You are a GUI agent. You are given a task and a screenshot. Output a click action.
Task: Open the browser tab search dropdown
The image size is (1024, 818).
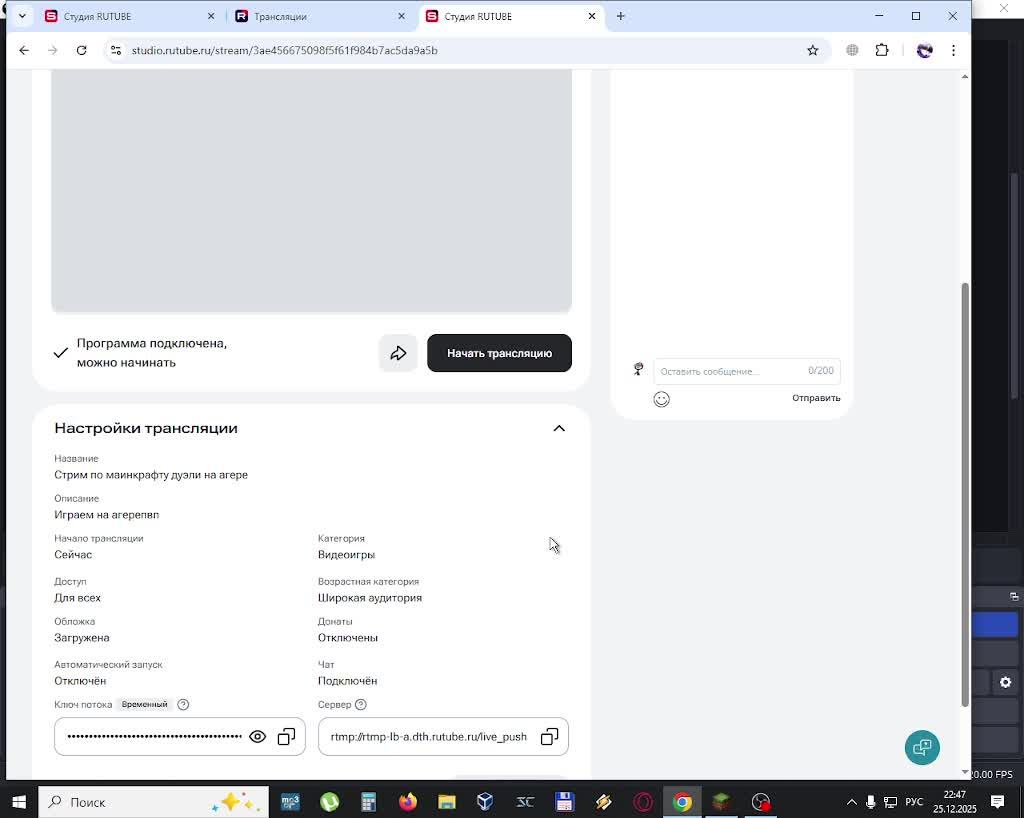click(x=22, y=16)
